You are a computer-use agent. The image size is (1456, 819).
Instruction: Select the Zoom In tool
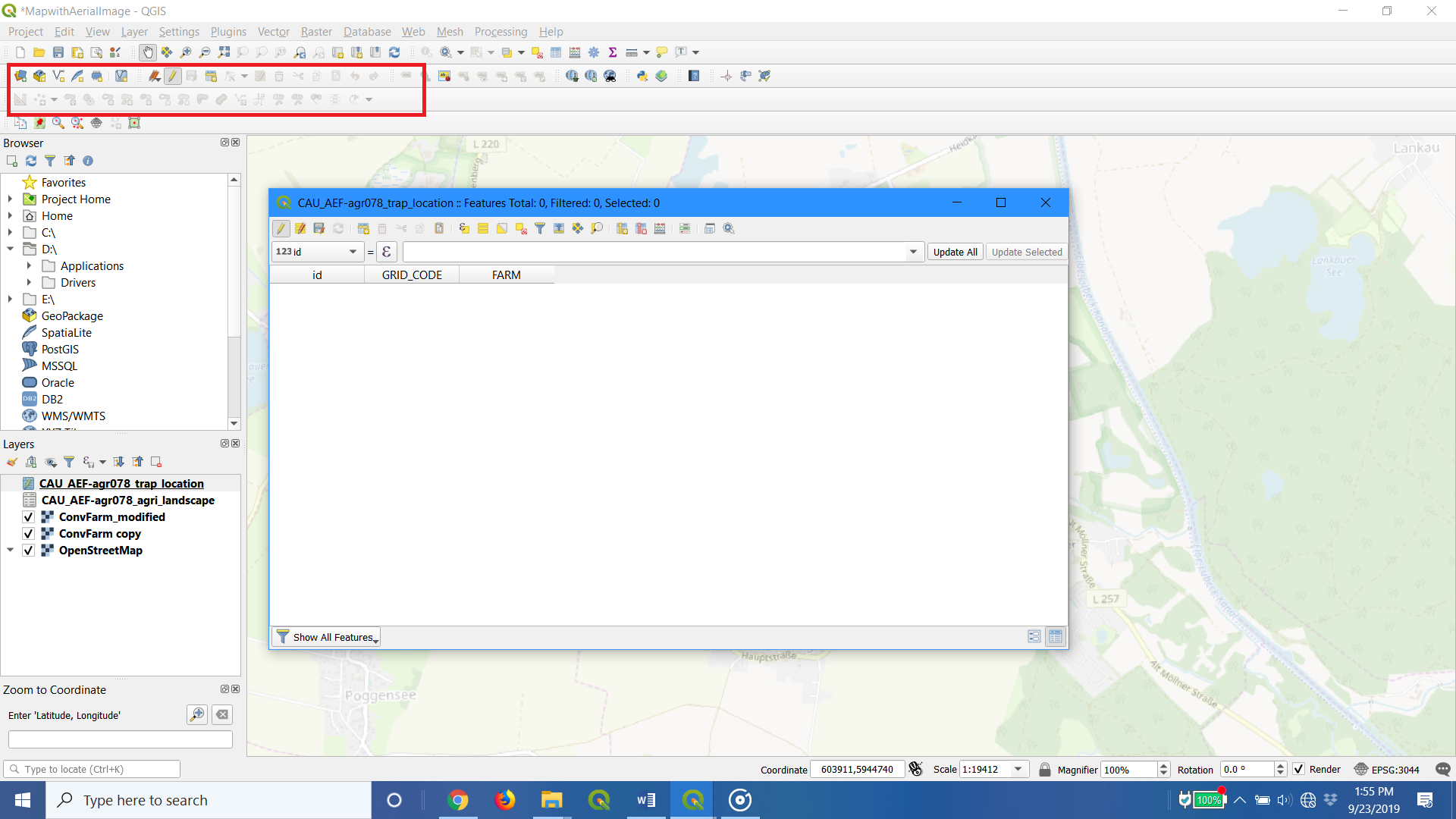click(186, 52)
